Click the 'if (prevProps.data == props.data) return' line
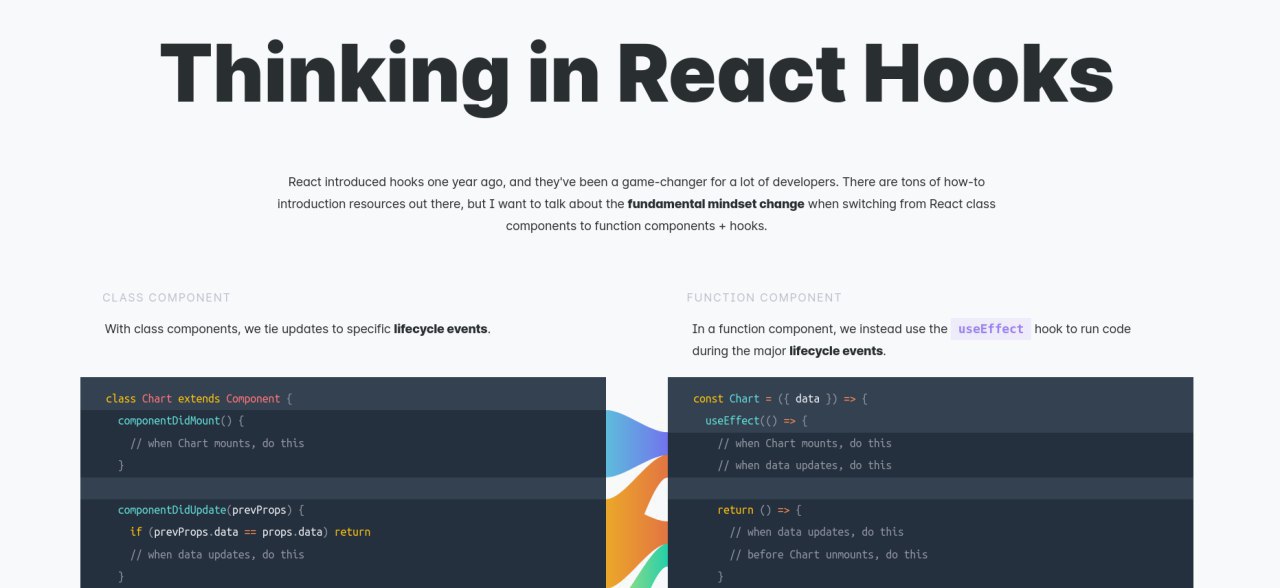Screen dimensions: 1280x588 pyautogui.click(x=250, y=532)
